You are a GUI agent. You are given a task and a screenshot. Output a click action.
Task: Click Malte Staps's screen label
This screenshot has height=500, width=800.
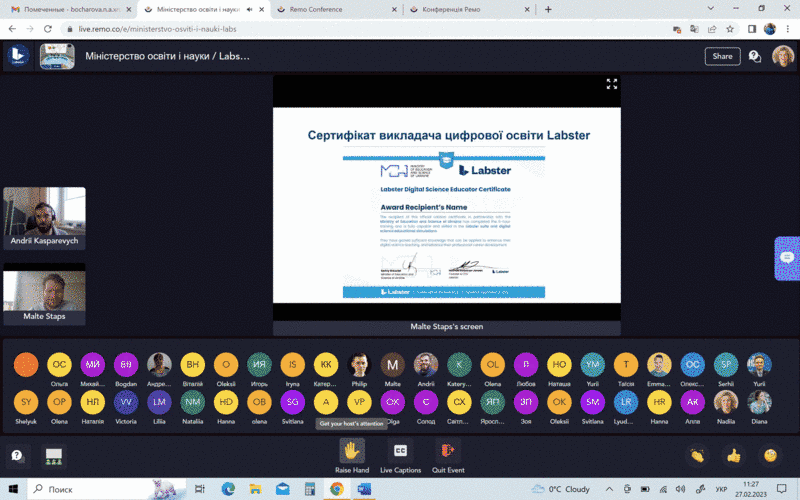tap(446, 327)
